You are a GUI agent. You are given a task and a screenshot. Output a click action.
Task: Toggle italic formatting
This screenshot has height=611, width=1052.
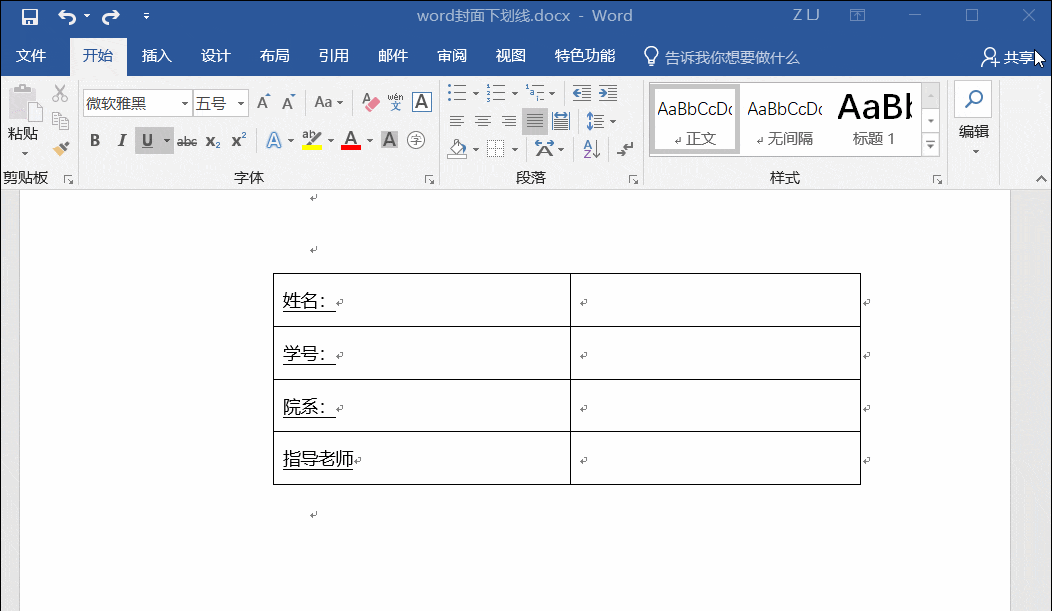tap(121, 140)
